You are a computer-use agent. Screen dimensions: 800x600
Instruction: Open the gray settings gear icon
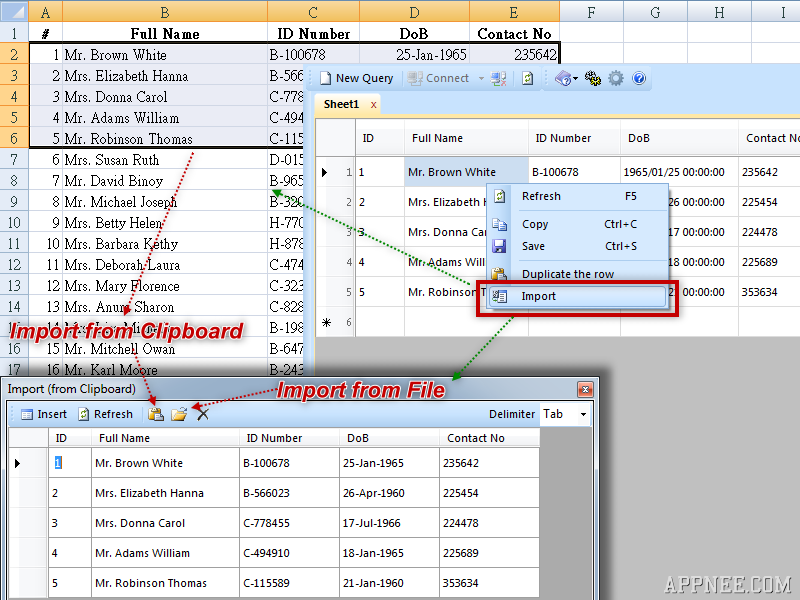616,79
